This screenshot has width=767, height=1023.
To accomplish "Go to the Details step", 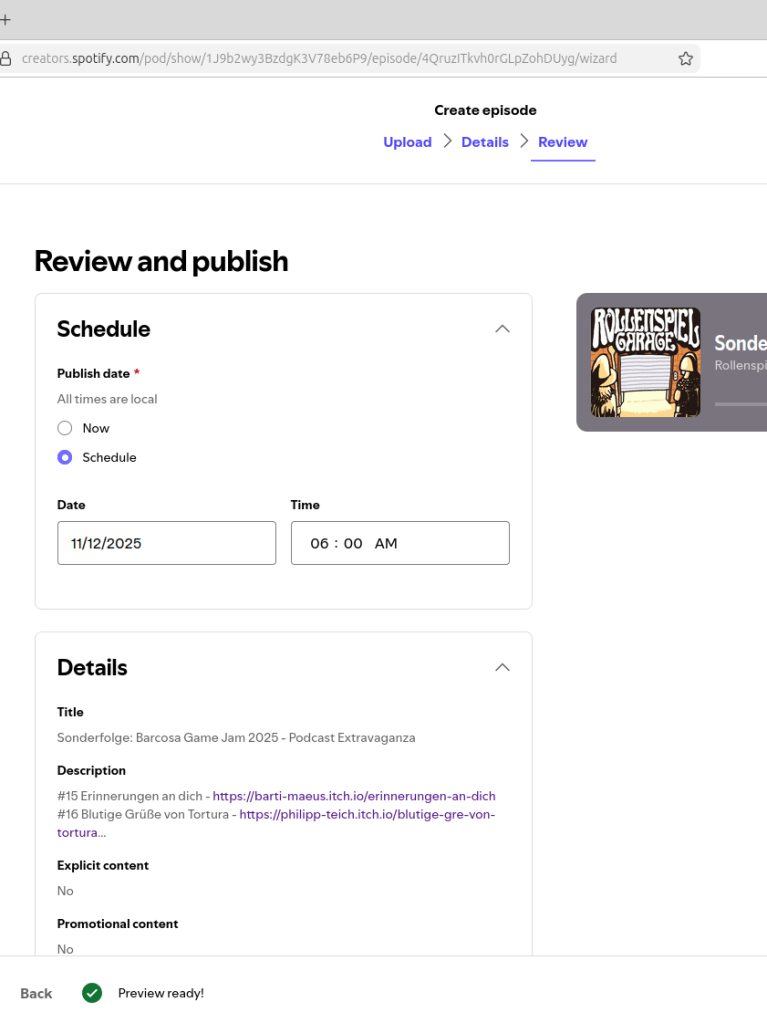I will point(485,142).
